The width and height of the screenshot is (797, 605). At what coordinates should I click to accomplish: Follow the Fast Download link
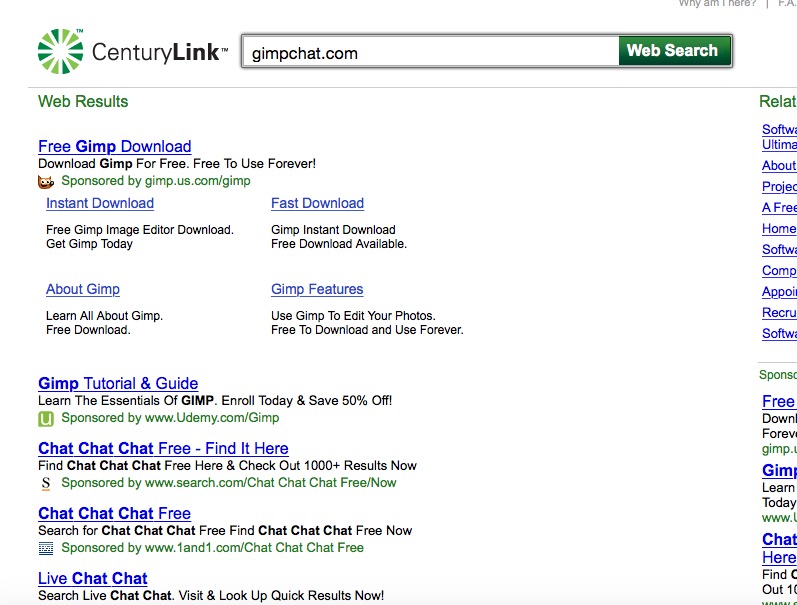coord(317,203)
